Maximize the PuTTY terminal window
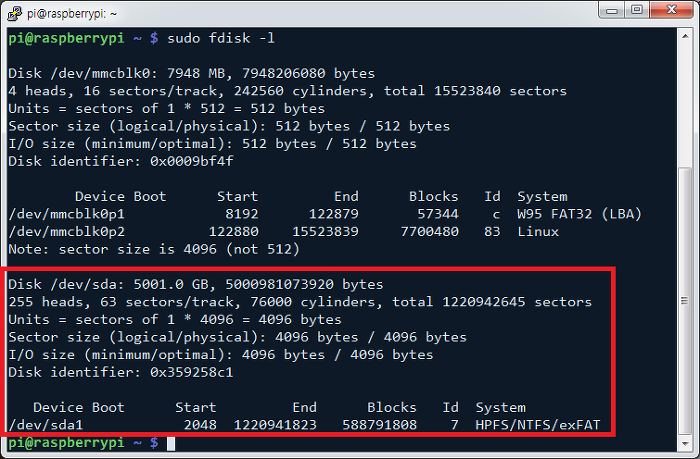Screen dimensions: 700x459 point(637,10)
